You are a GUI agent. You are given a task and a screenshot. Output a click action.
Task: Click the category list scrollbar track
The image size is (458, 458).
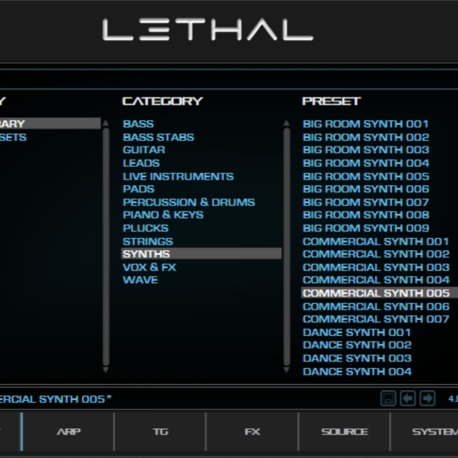click(x=287, y=247)
